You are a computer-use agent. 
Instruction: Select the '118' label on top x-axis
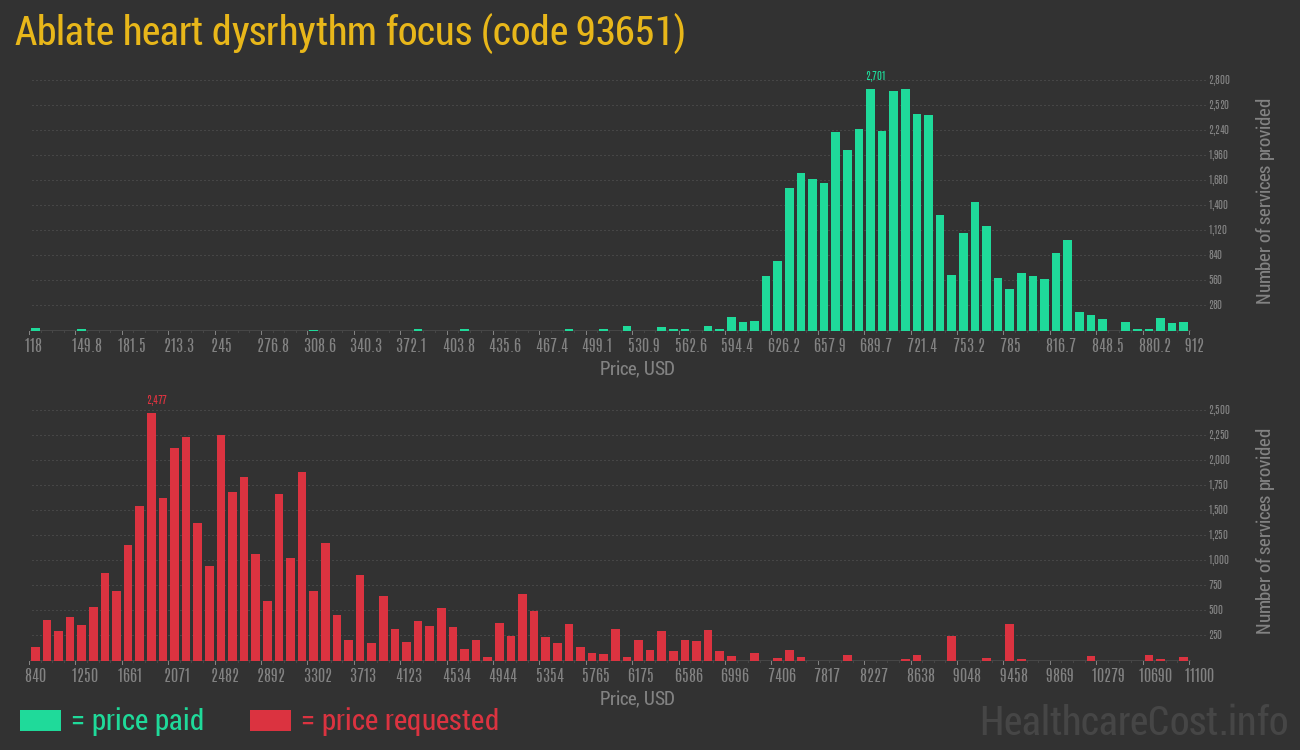(x=33, y=345)
